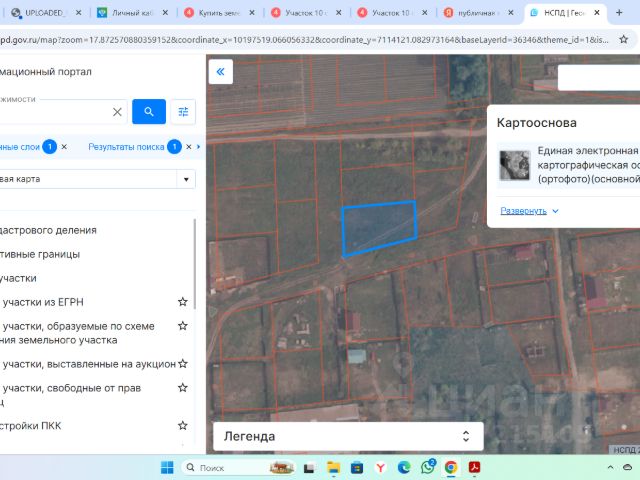640x480 pixels.
Task: Open the map type dropdown
Action: (186, 179)
